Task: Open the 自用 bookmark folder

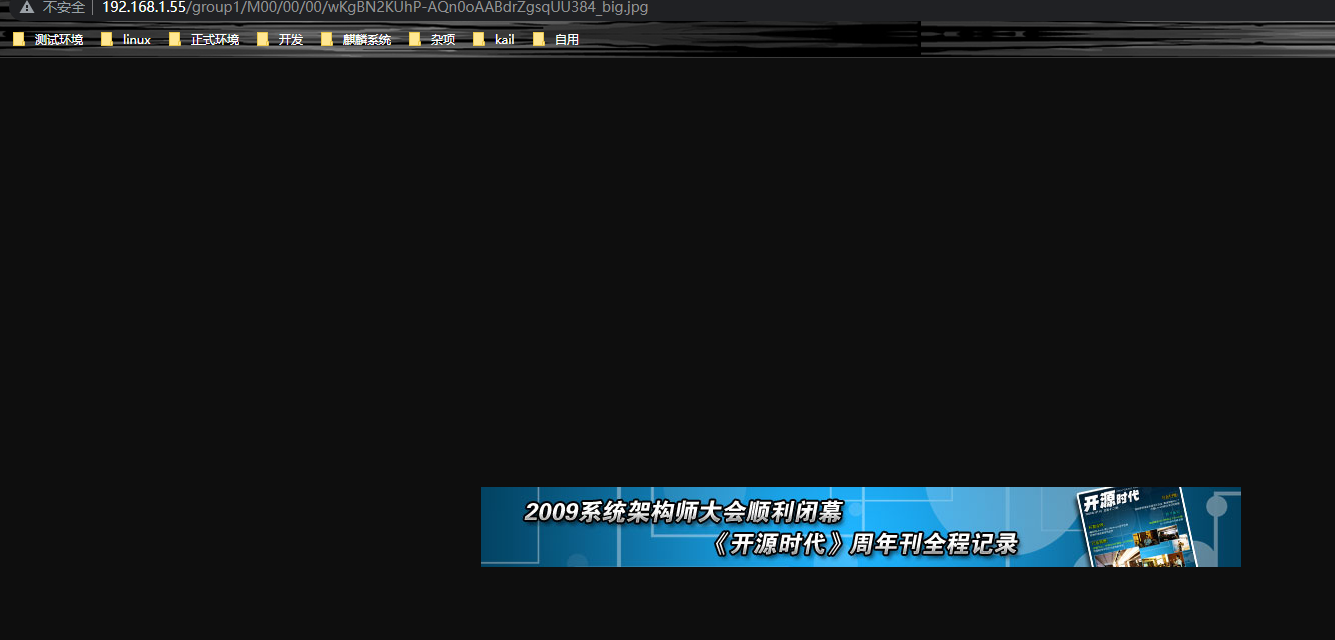Action: pyautogui.click(x=556, y=40)
